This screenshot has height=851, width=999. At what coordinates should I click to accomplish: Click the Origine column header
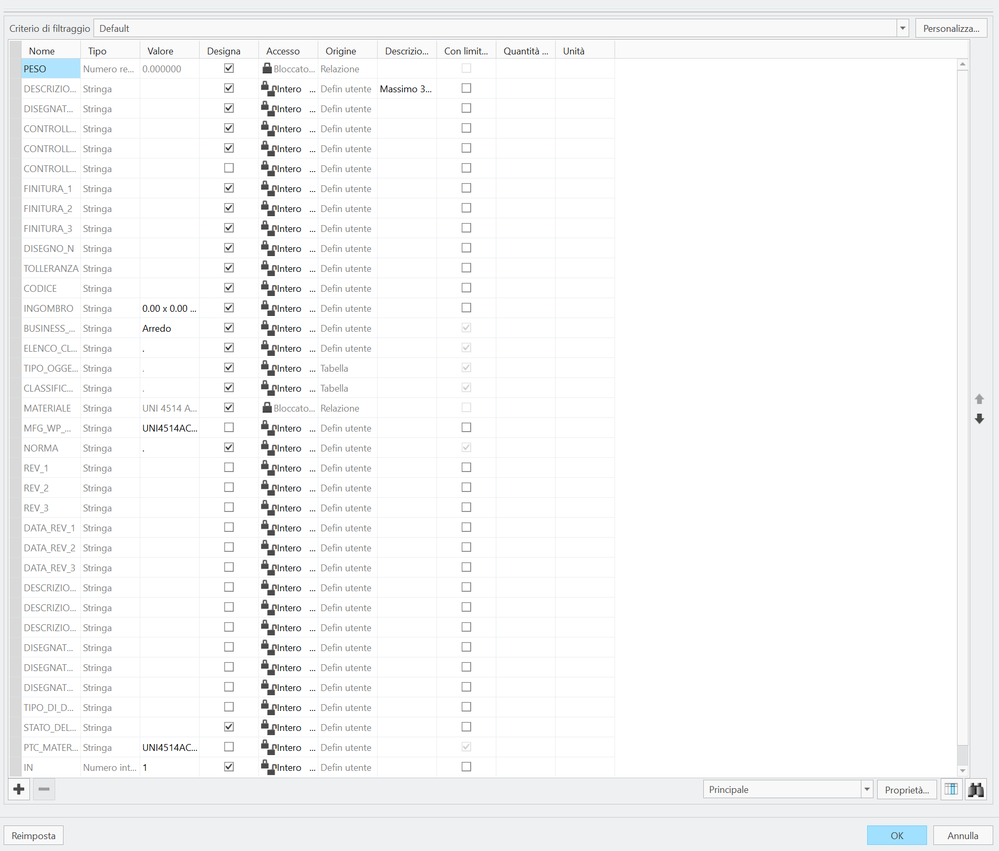(x=347, y=51)
